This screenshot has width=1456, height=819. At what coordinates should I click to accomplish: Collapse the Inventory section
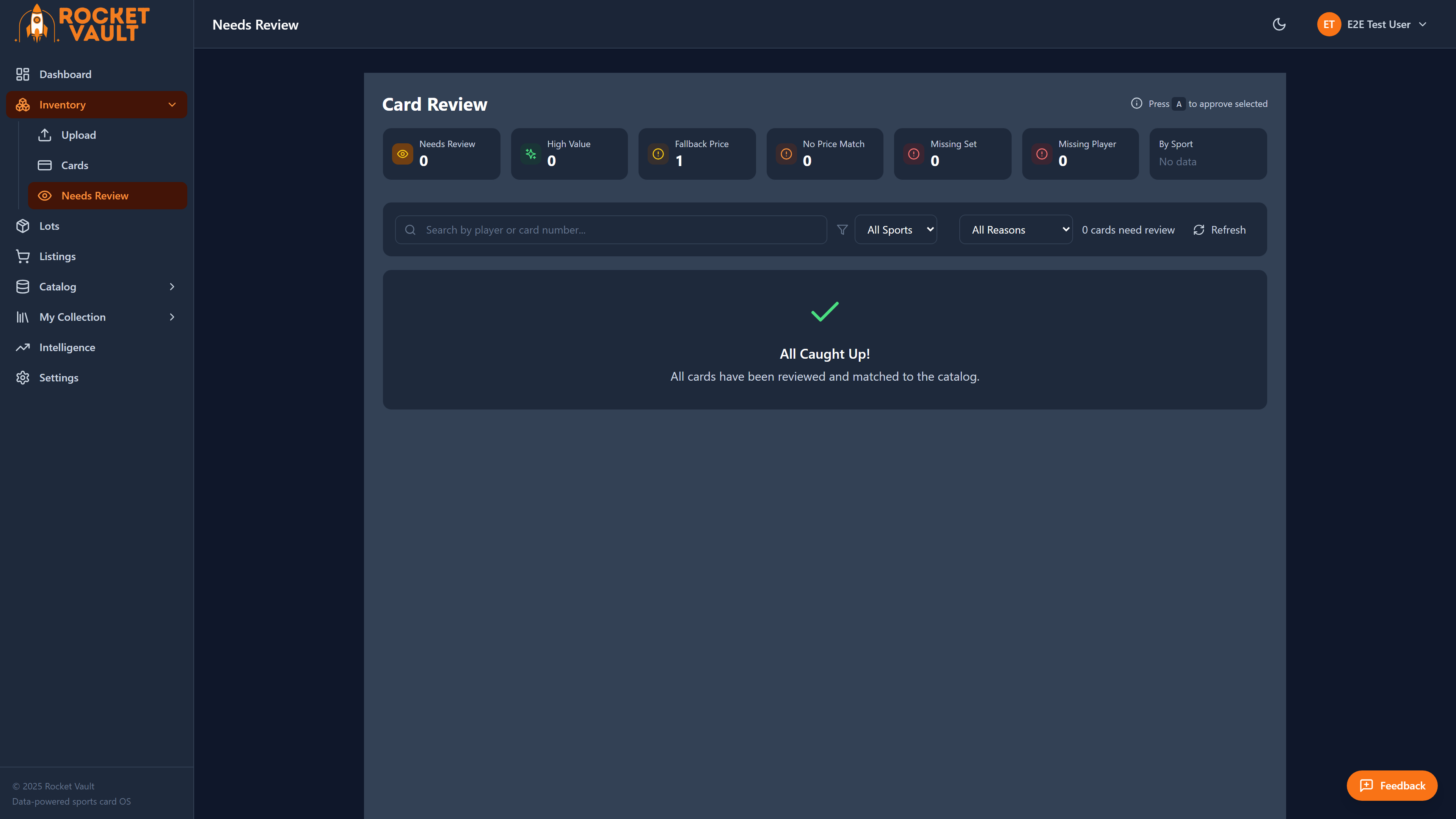point(173,105)
